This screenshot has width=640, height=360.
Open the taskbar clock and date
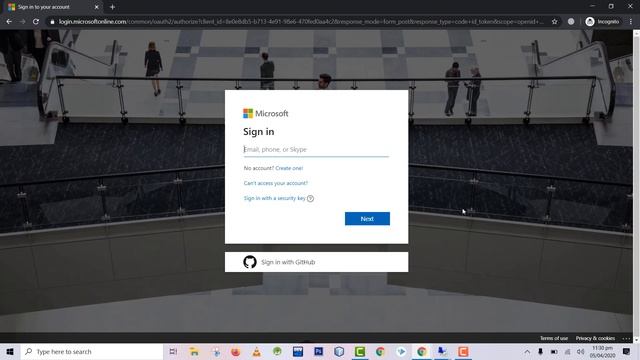point(602,351)
